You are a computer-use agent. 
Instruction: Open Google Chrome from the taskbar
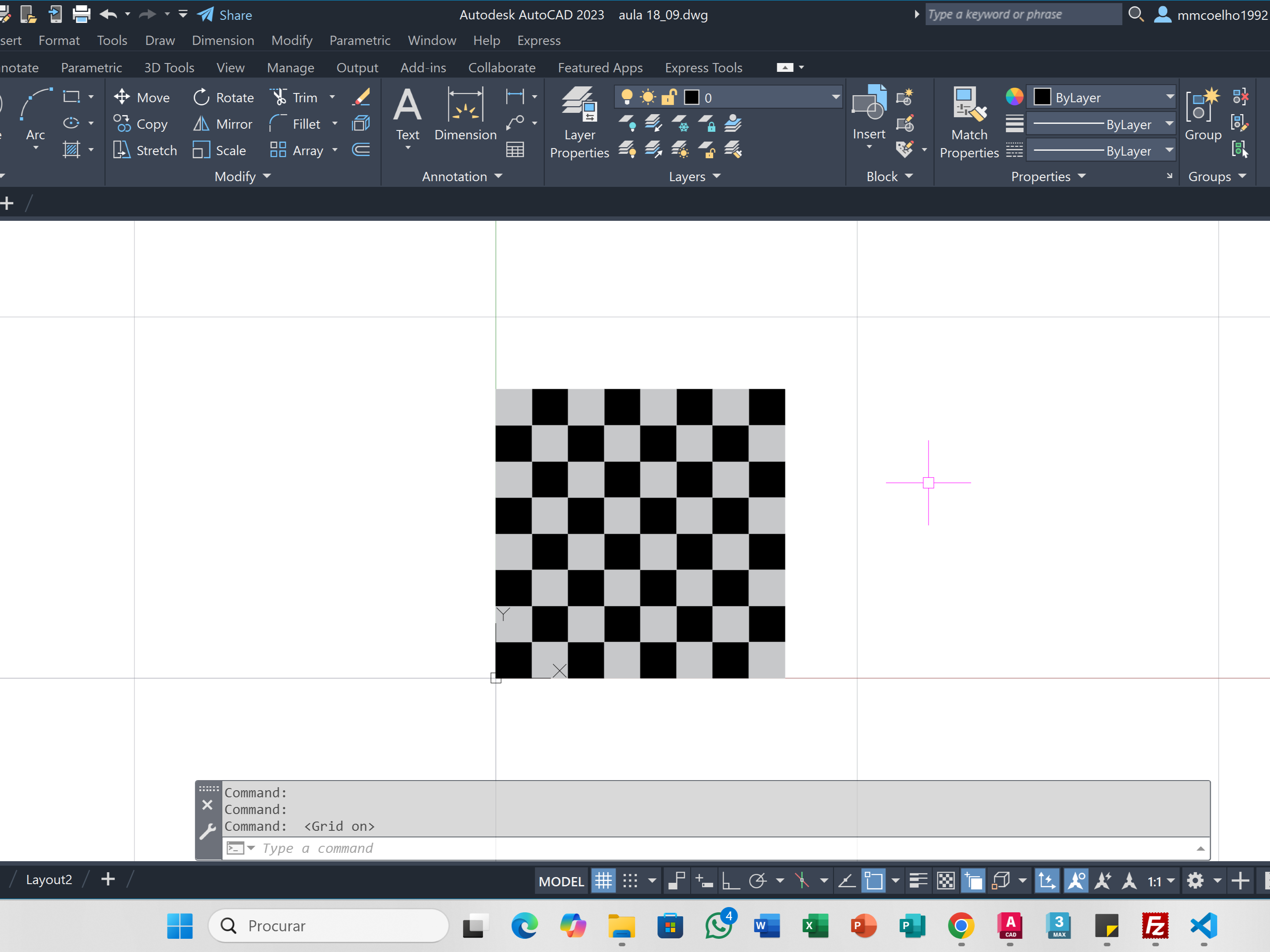point(961,926)
